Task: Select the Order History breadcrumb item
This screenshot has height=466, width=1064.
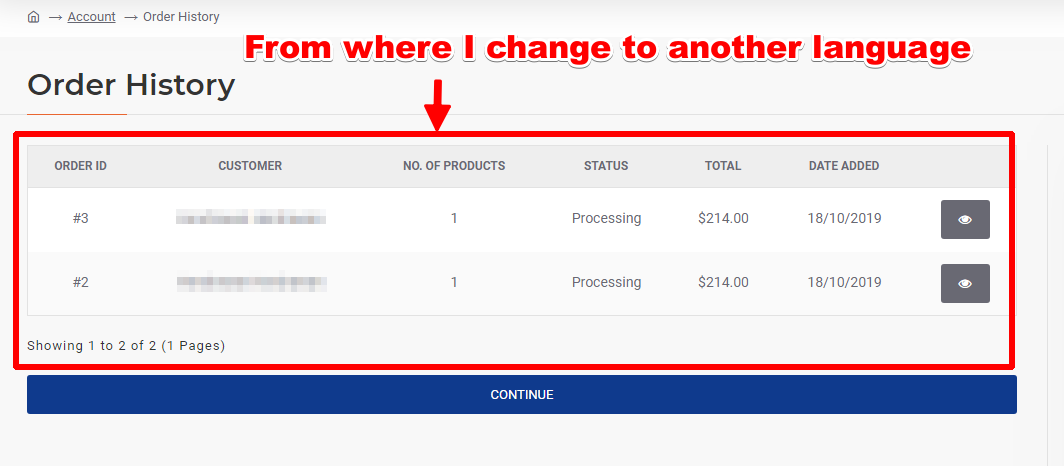Action: [x=181, y=17]
